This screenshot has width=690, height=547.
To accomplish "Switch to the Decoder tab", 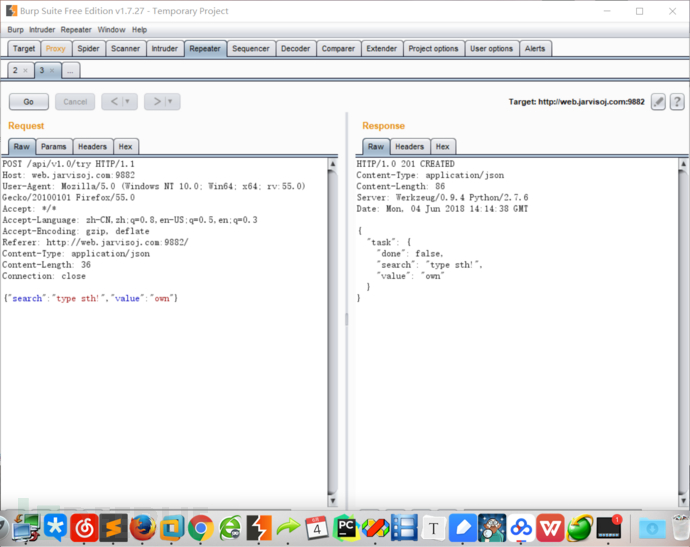I will (x=296, y=48).
